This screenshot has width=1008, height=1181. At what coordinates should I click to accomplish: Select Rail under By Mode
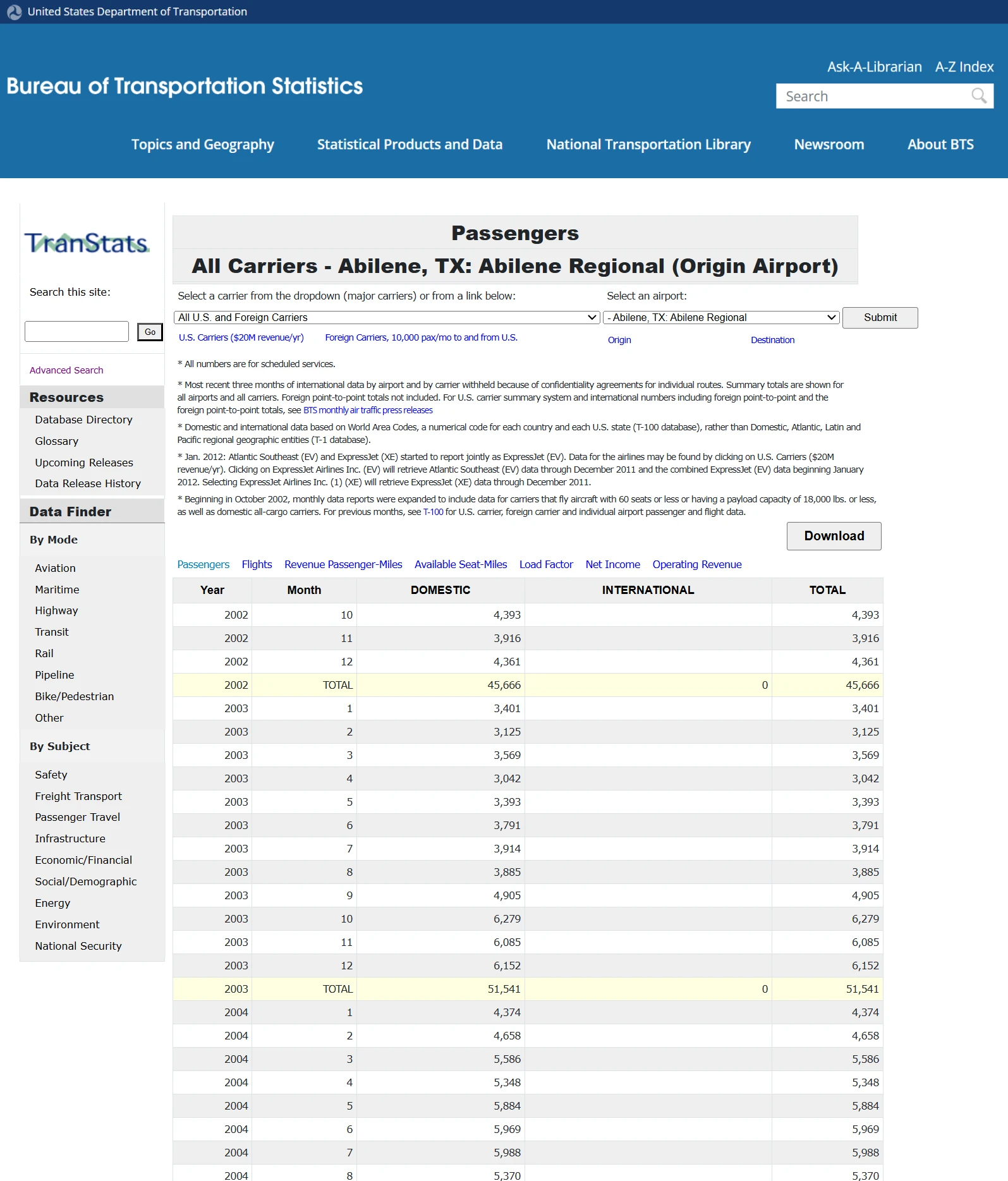[x=44, y=653]
